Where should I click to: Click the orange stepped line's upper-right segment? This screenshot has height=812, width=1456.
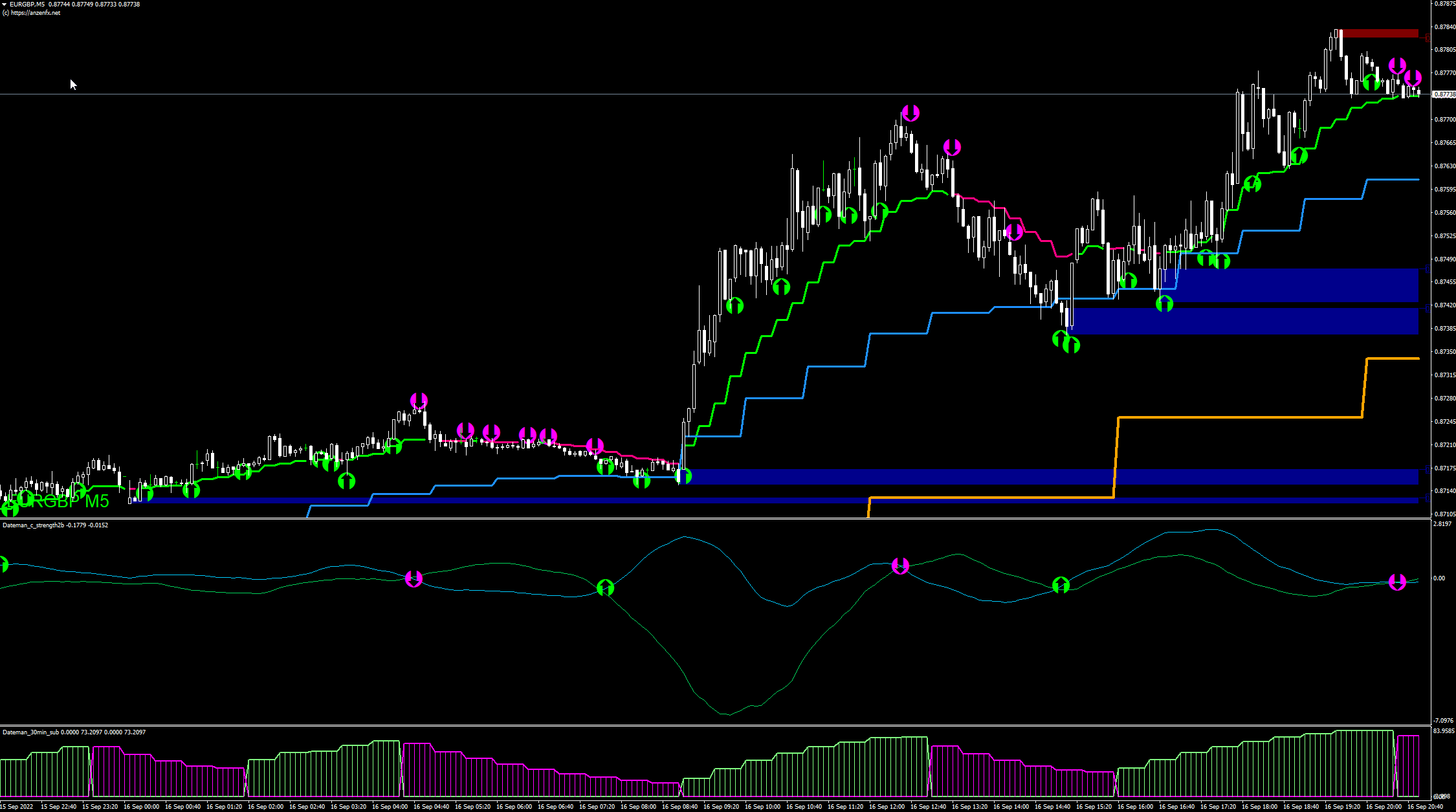pyautogui.click(x=1391, y=358)
